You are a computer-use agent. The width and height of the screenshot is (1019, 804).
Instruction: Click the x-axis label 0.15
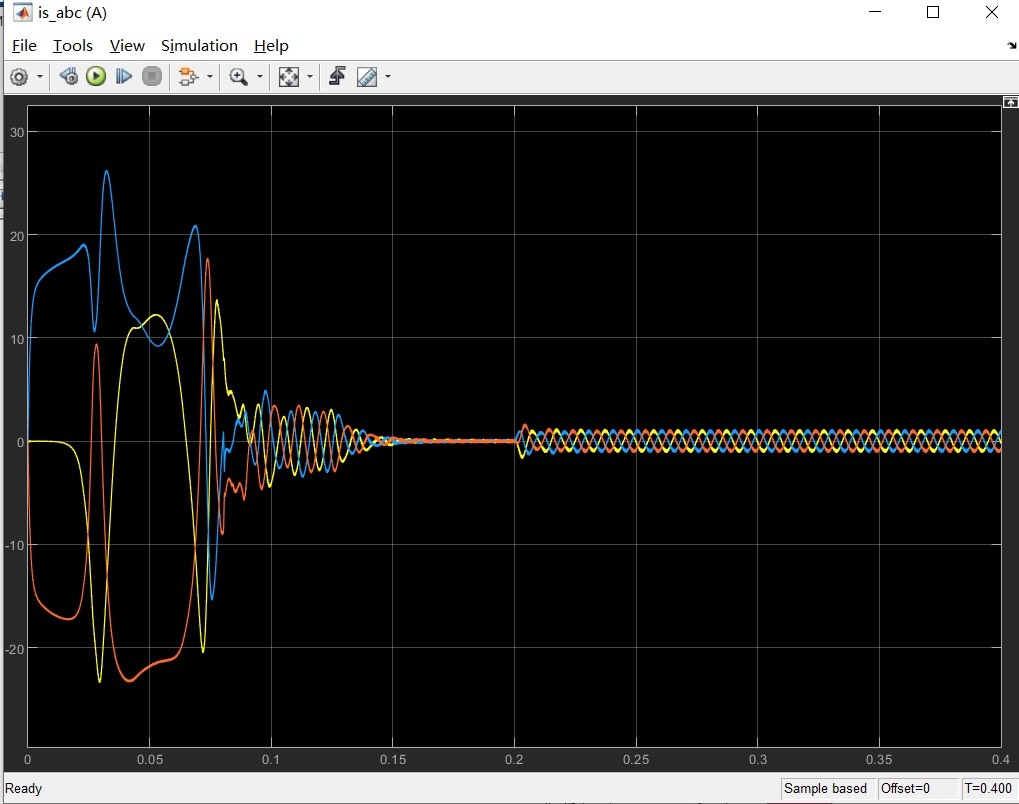[x=393, y=759]
